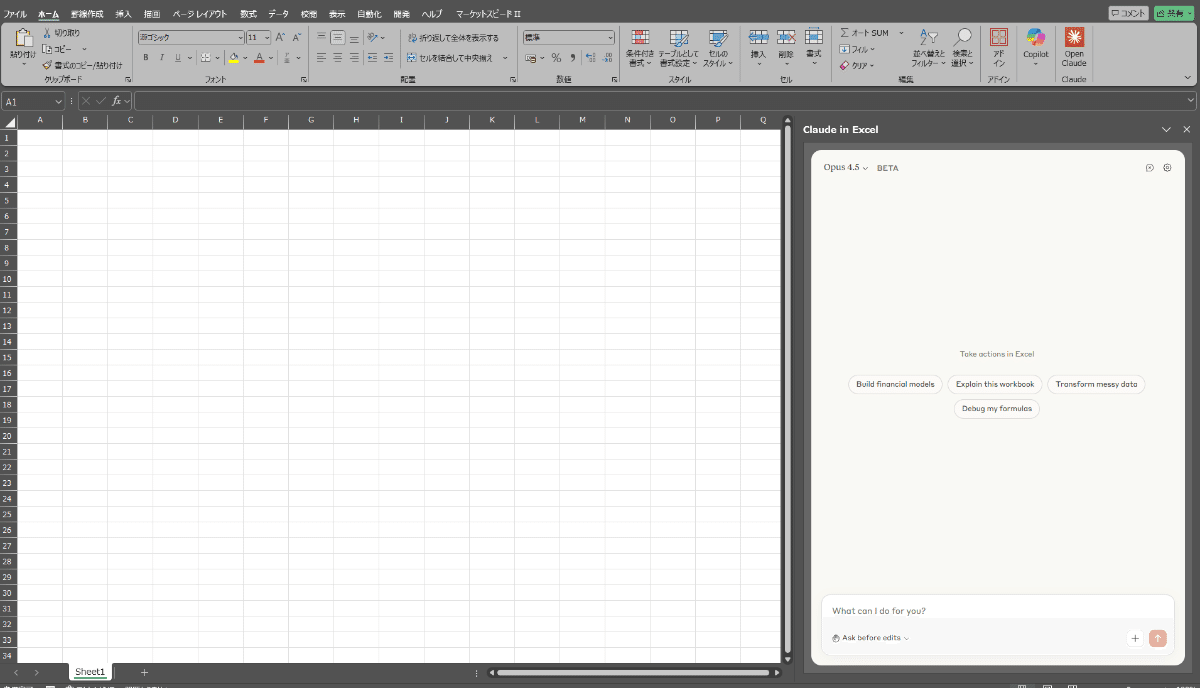Switch to the Insert (挿入) tab

coord(123,14)
